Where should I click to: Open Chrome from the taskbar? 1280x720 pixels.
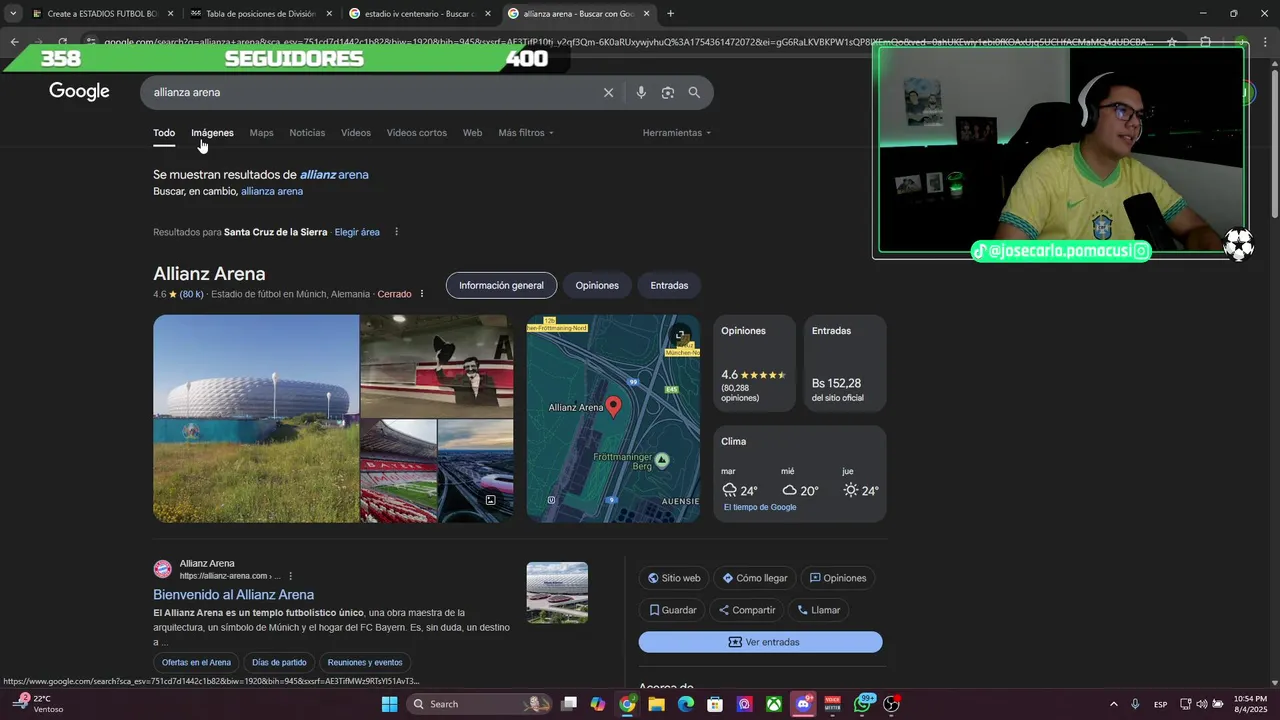coord(627,704)
